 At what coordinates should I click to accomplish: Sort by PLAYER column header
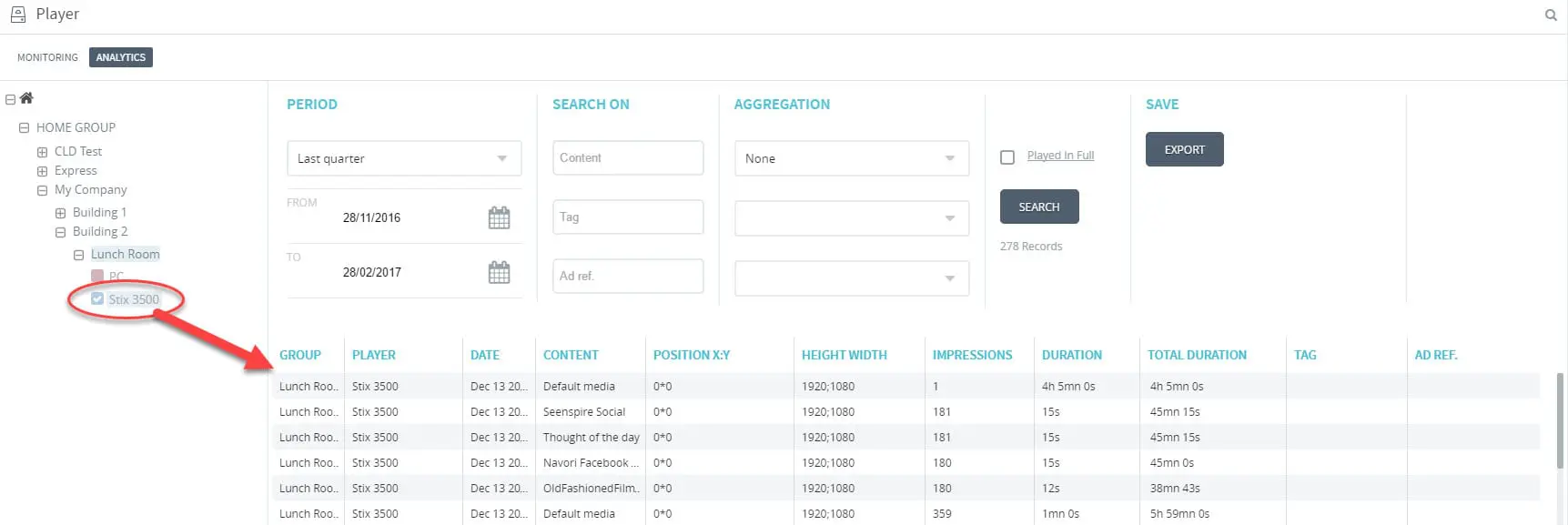[x=374, y=355]
